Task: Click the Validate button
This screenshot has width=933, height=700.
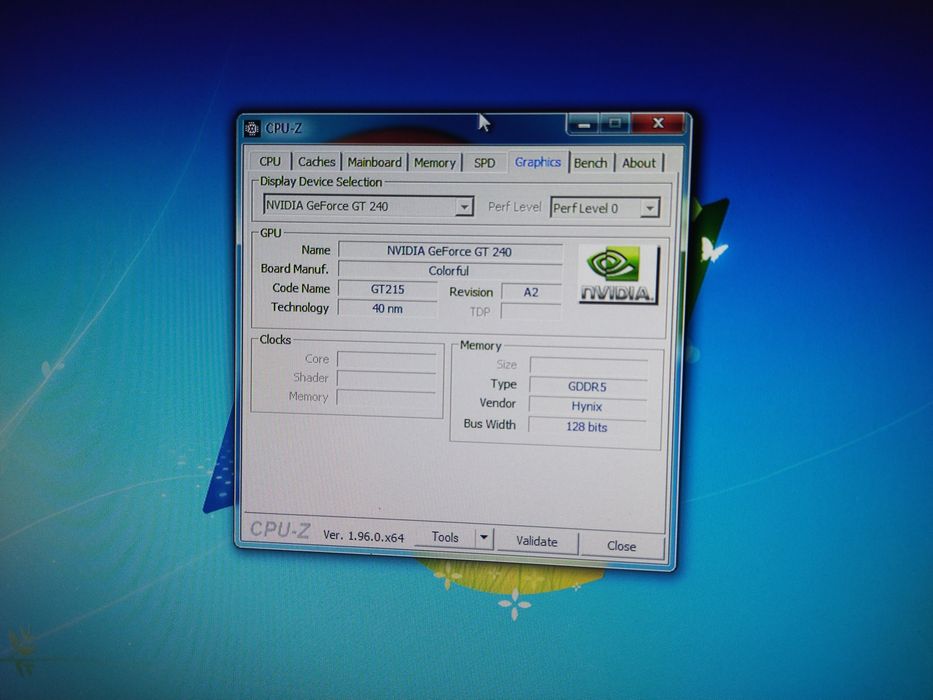Action: [537, 541]
